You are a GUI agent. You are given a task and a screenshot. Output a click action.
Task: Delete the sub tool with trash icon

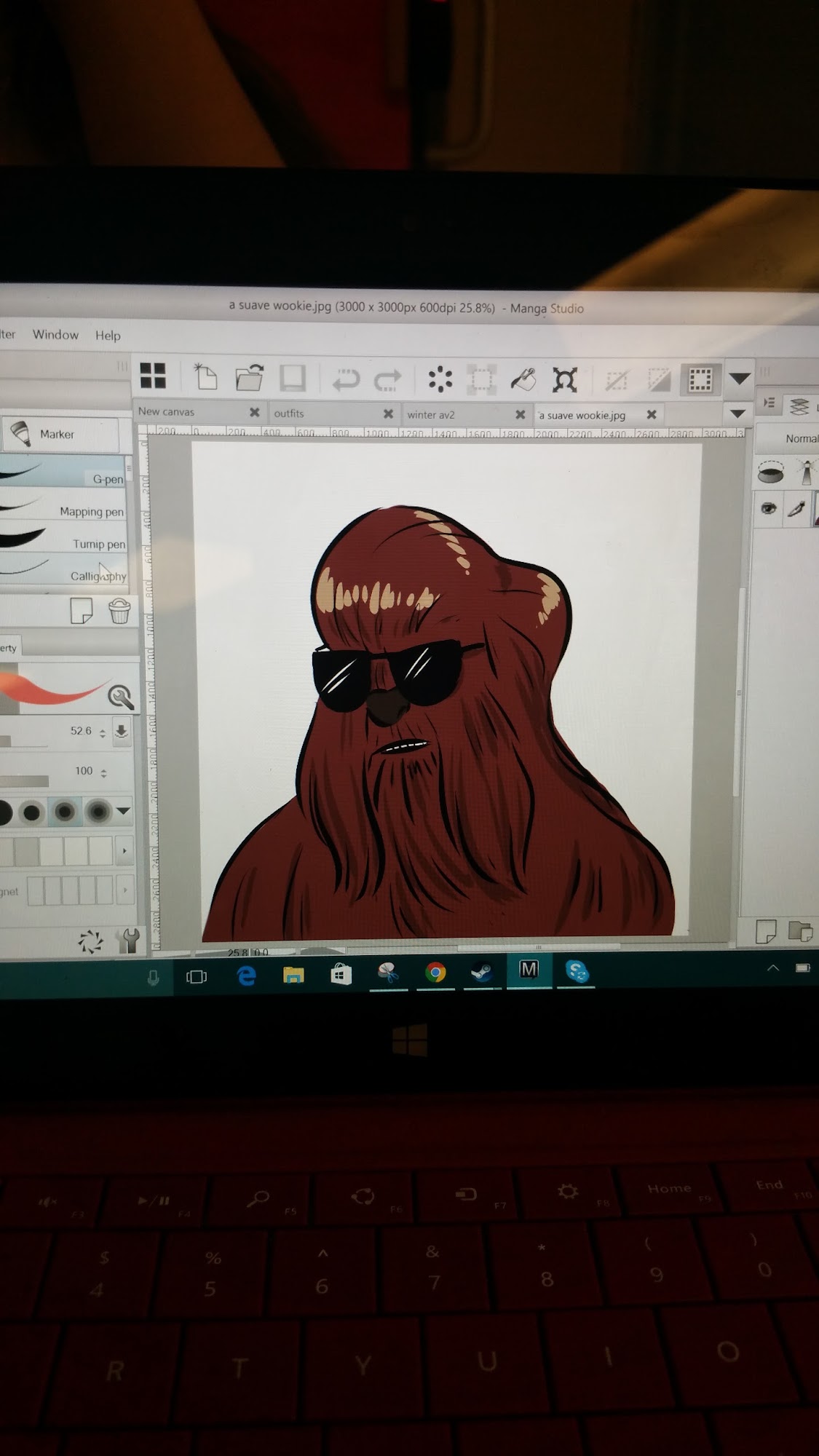[x=119, y=610]
